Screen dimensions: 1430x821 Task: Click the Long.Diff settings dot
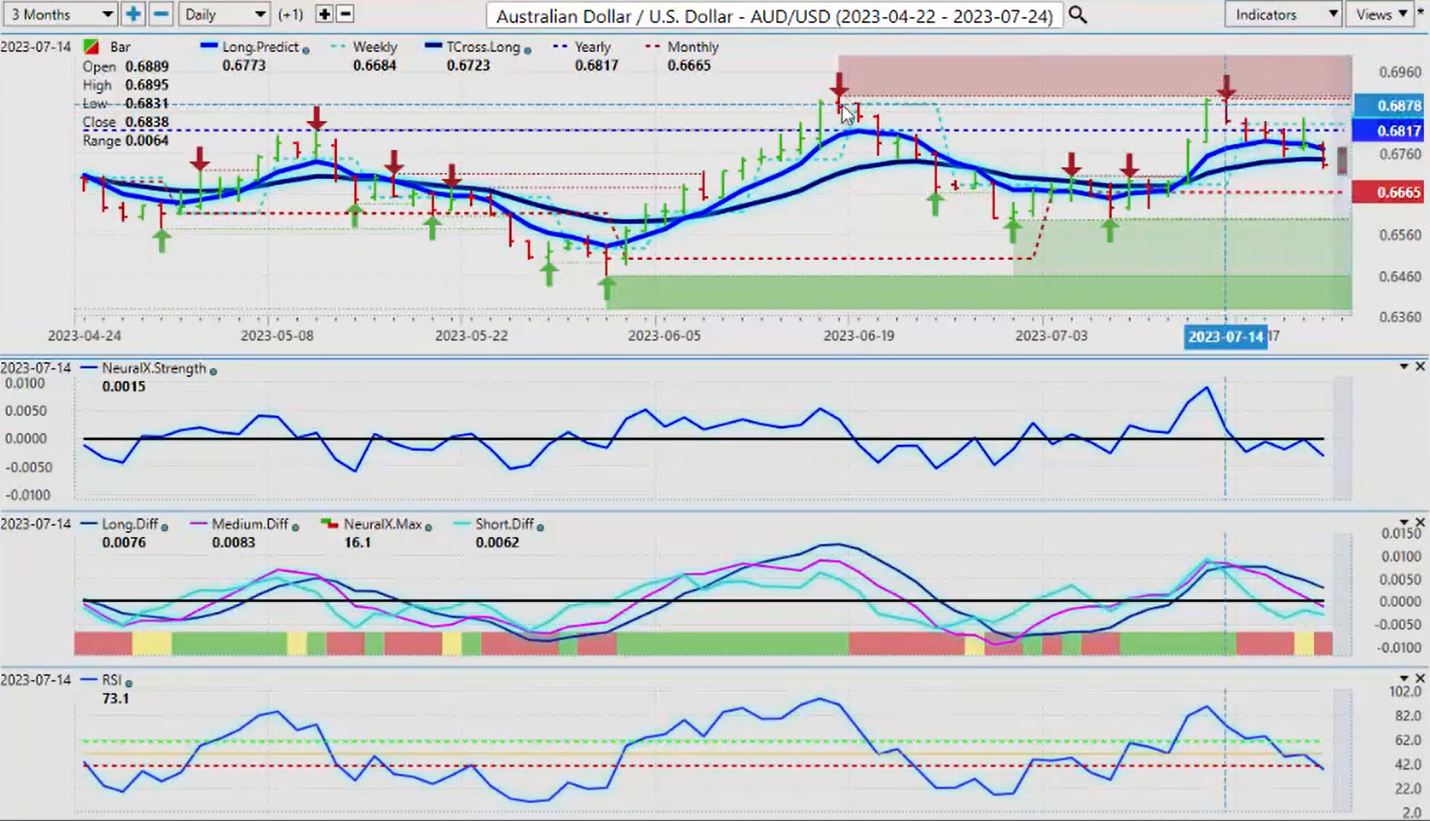click(x=164, y=526)
